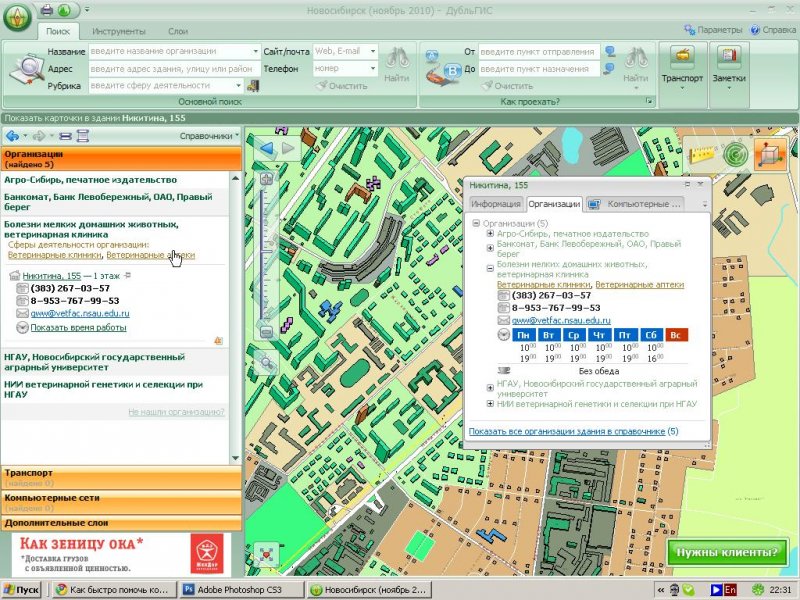Click the Ветеринарные клиники link in left panel
The height and width of the screenshot is (600, 800).
pos(55,255)
